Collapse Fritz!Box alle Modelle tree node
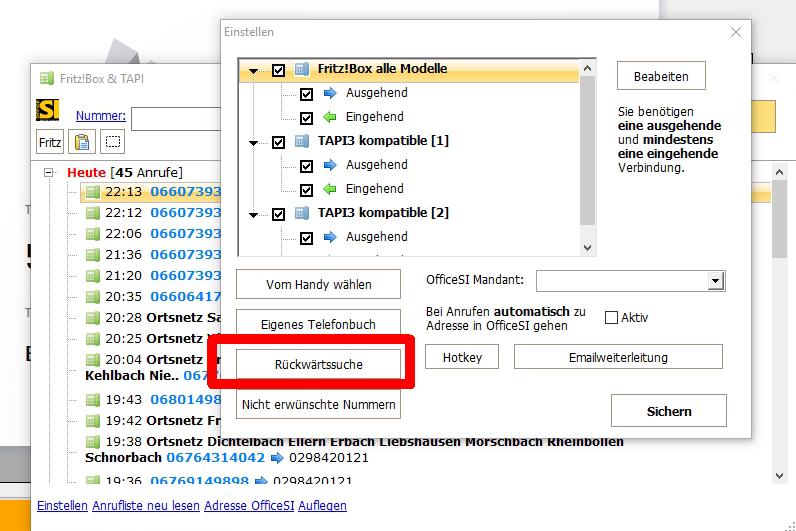Screen dimensions: 796x531 (x=253, y=71)
